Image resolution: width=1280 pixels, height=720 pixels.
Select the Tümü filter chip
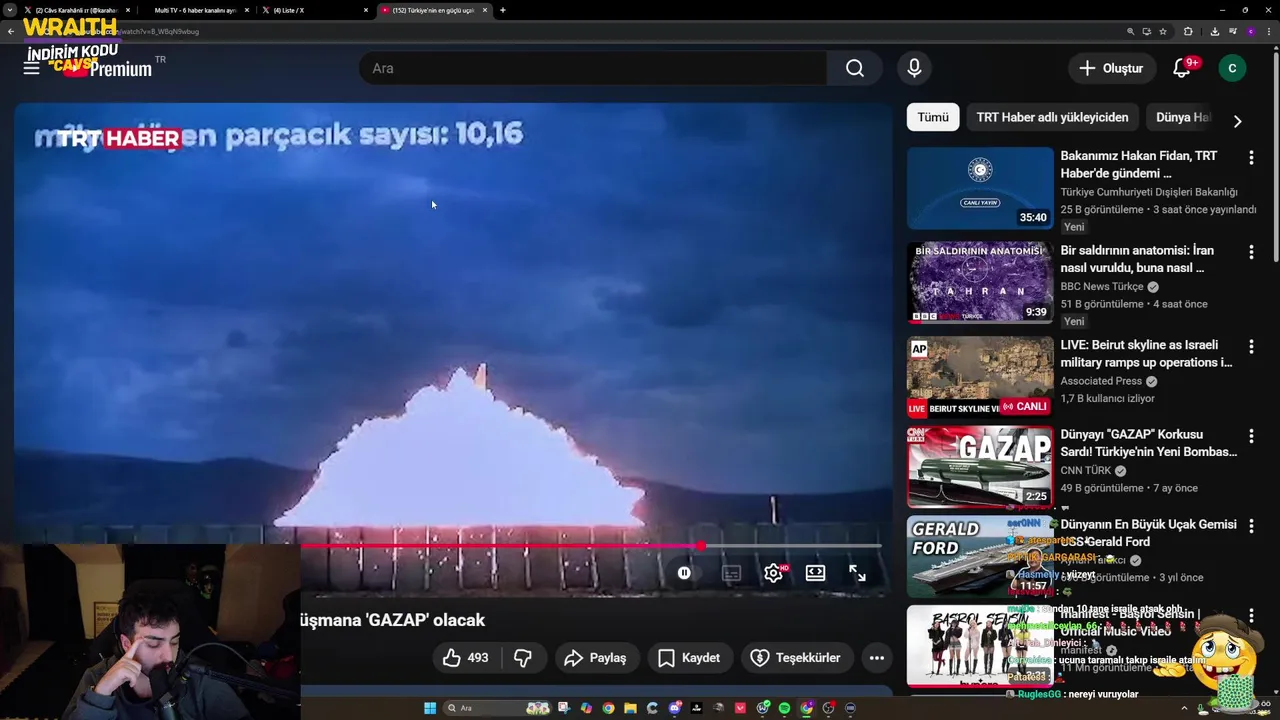point(933,117)
